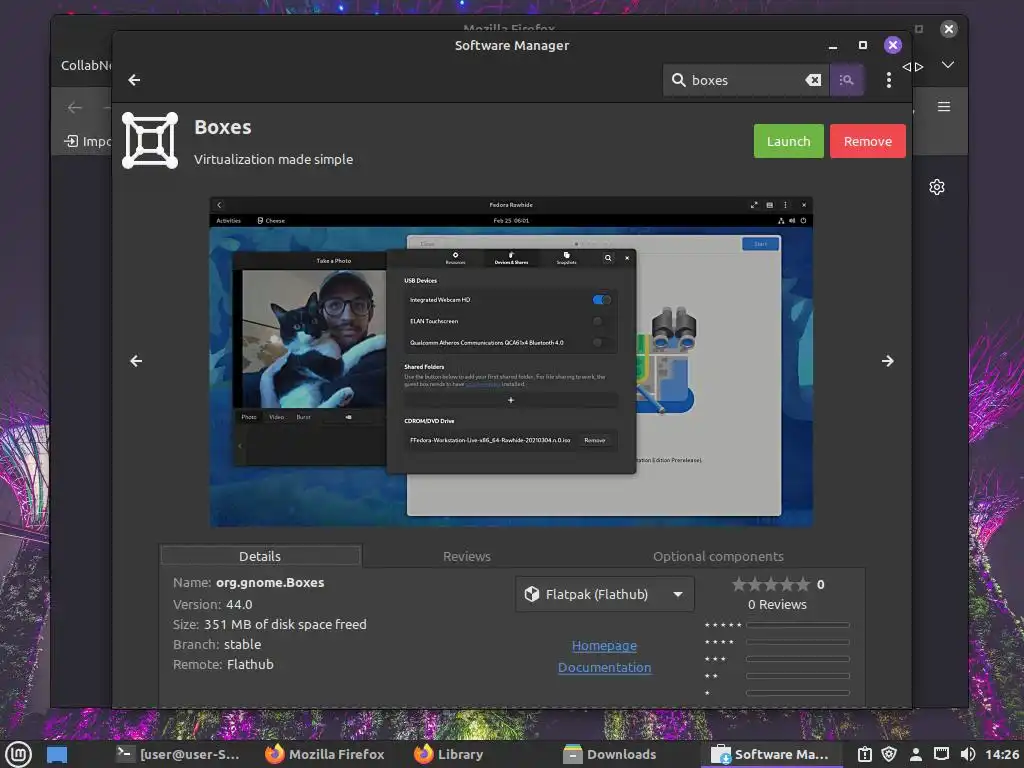Image resolution: width=1024 pixels, height=768 pixels.
Task: Click the notification tray icon with exclamation
Action: click(864, 754)
